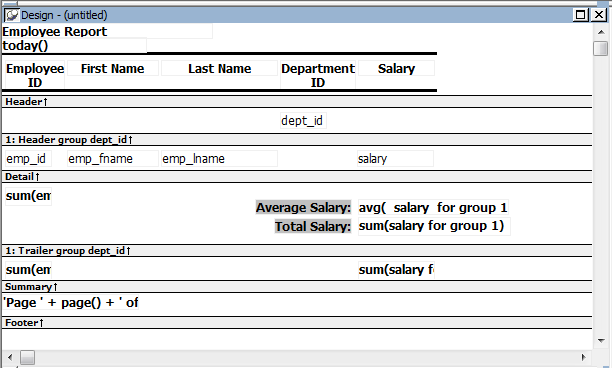The image size is (612, 368).
Task: Select the dept_id column in group header
Action: coord(303,121)
